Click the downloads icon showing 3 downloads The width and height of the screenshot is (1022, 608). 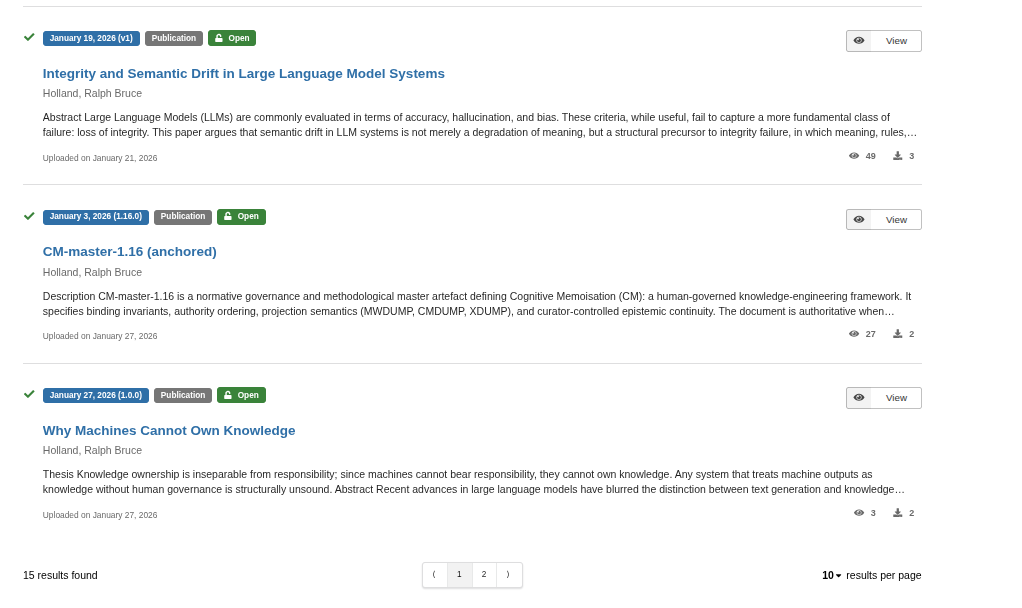pos(898,156)
